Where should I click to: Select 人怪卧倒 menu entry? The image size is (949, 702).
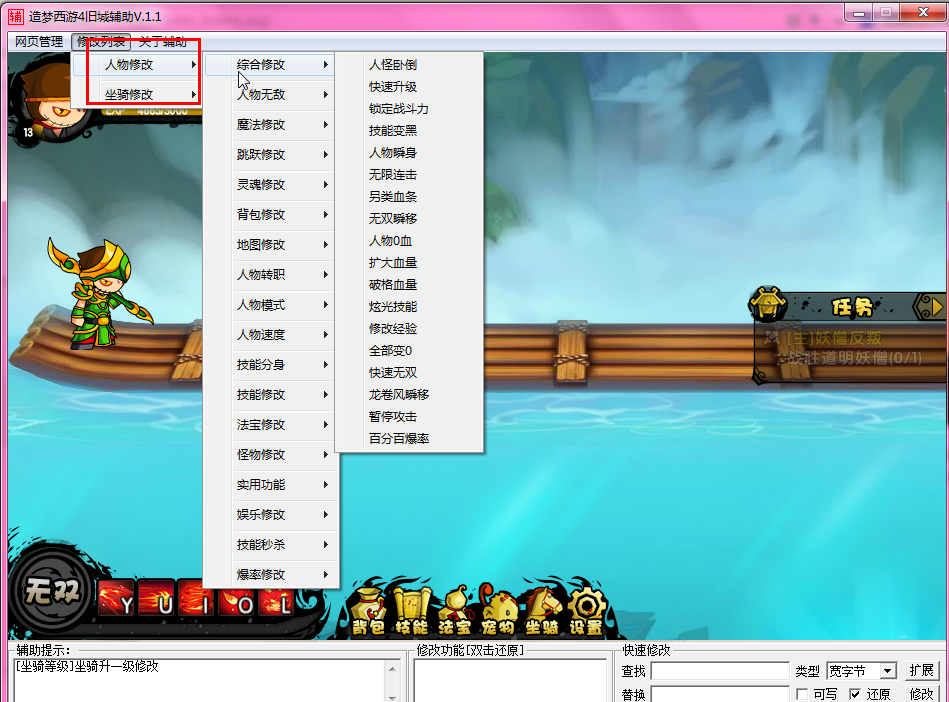coord(410,65)
